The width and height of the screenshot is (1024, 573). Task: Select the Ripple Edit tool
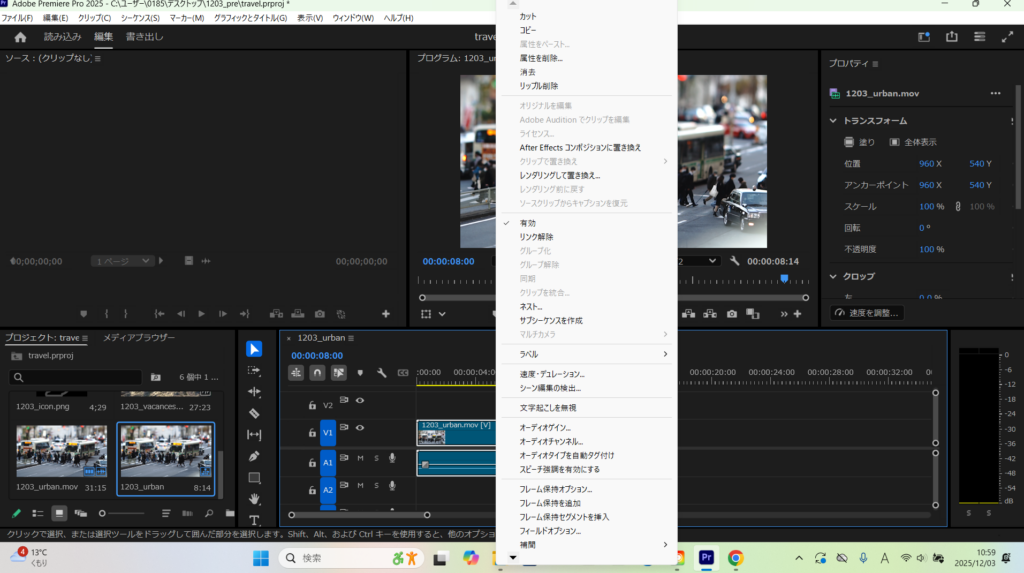pyautogui.click(x=254, y=392)
